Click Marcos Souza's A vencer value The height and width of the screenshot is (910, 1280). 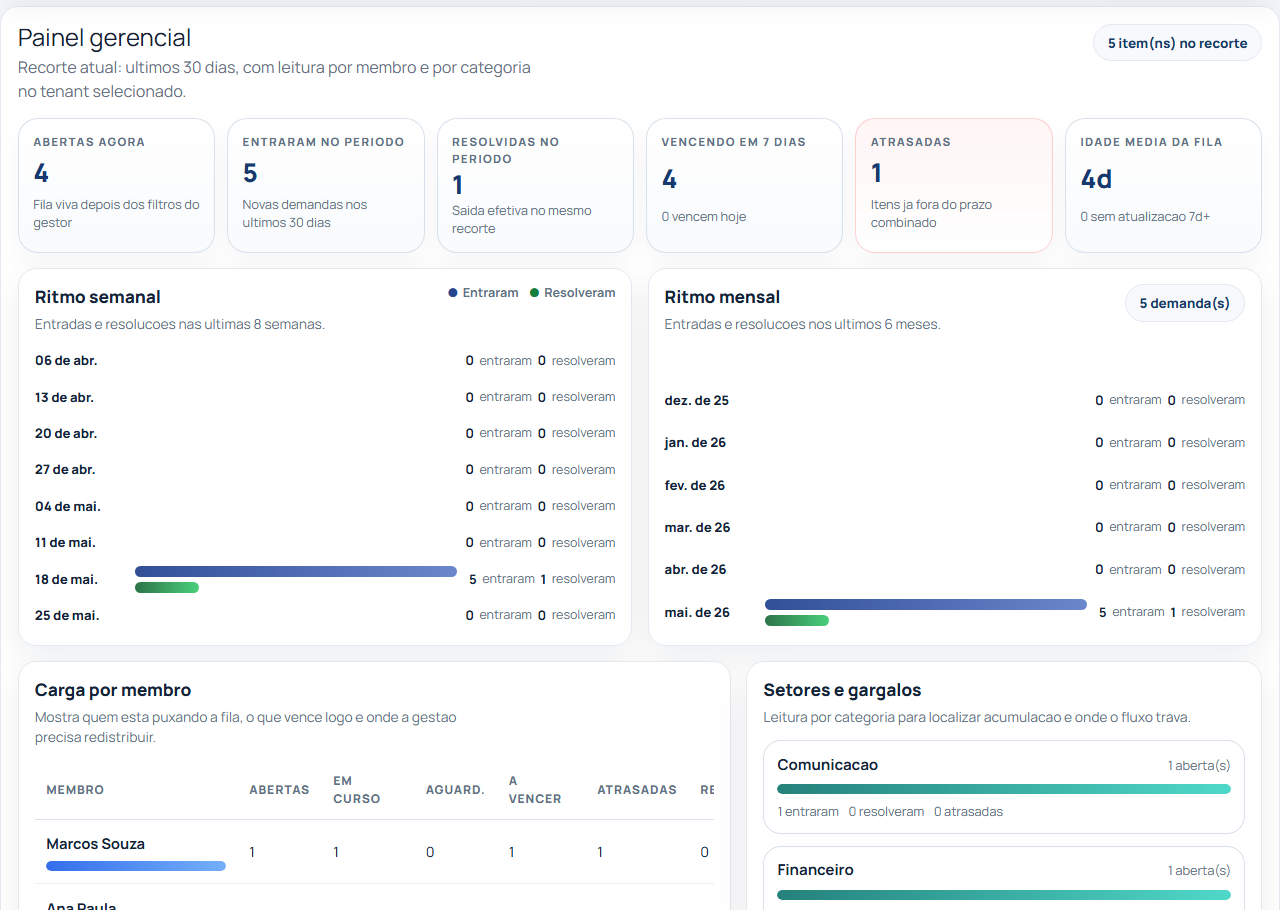(512, 852)
